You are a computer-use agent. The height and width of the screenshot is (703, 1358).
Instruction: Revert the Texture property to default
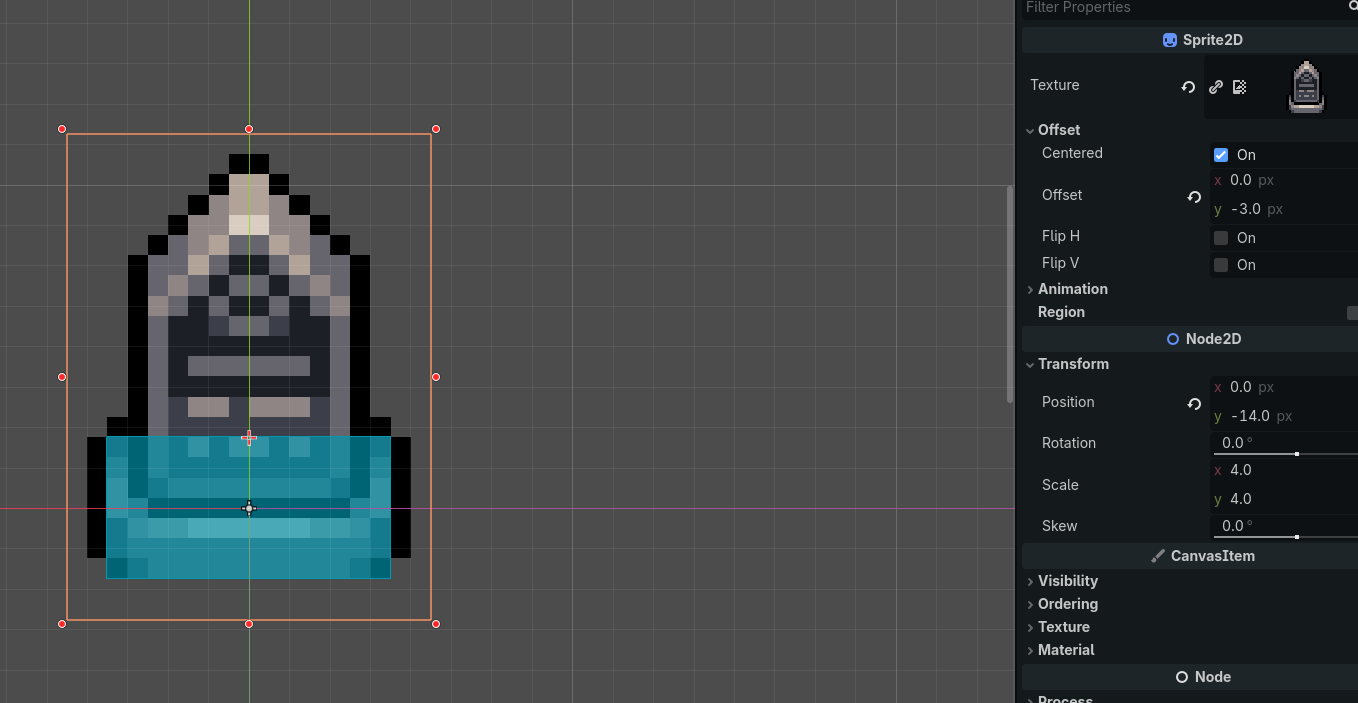pyautogui.click(x=1188, y=87)
